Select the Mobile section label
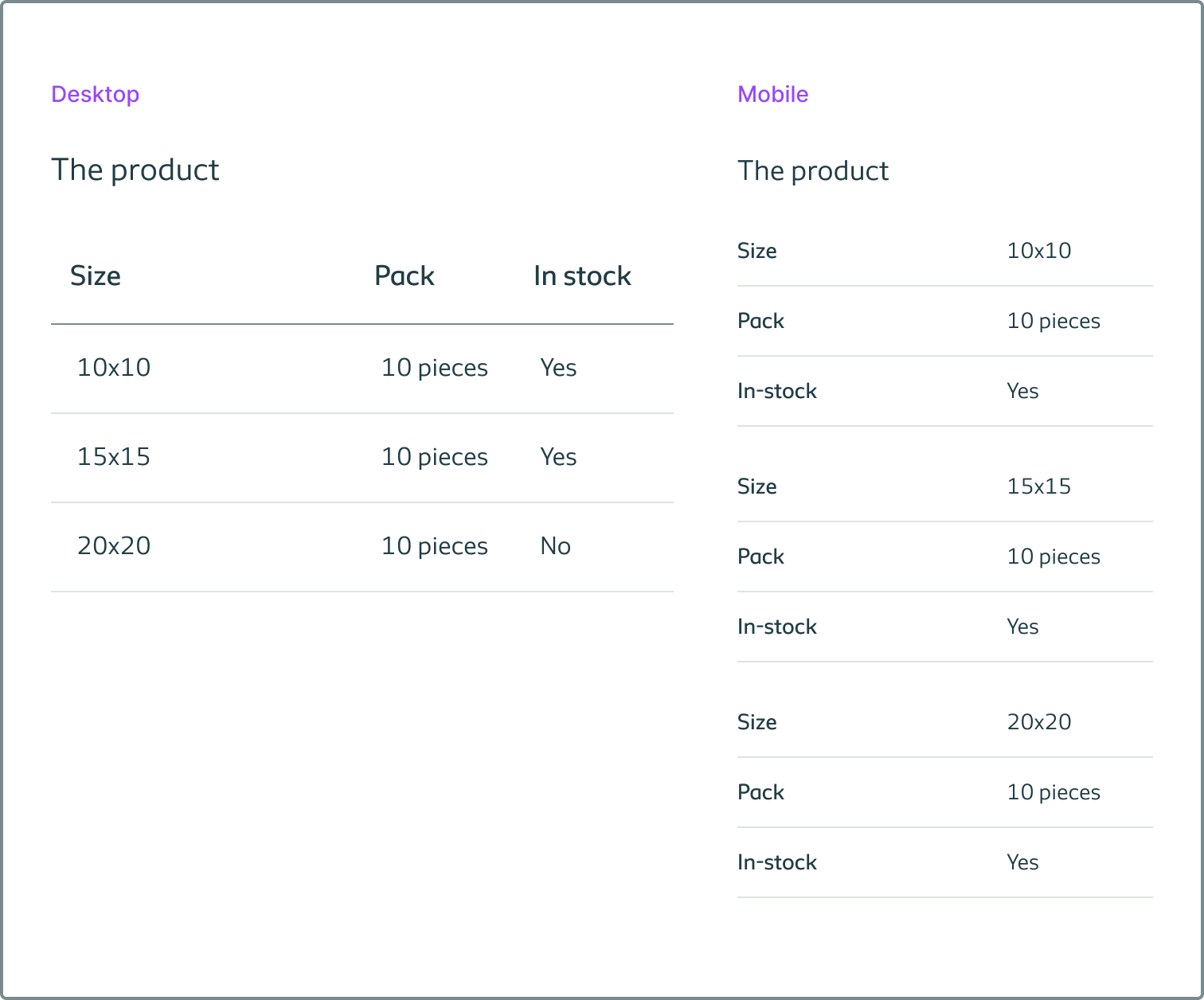Screen dimensions: 1204x1000 click(x=772, y=94)
